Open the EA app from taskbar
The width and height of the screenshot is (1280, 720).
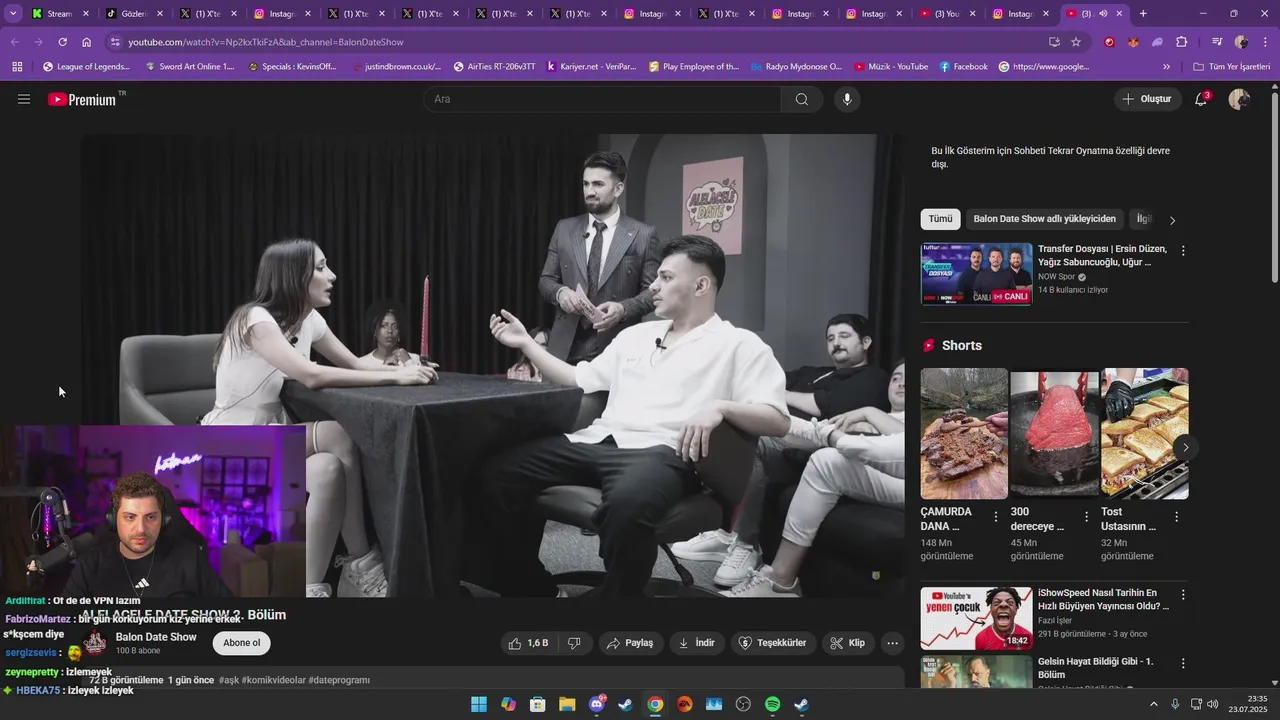coord(684,704)
